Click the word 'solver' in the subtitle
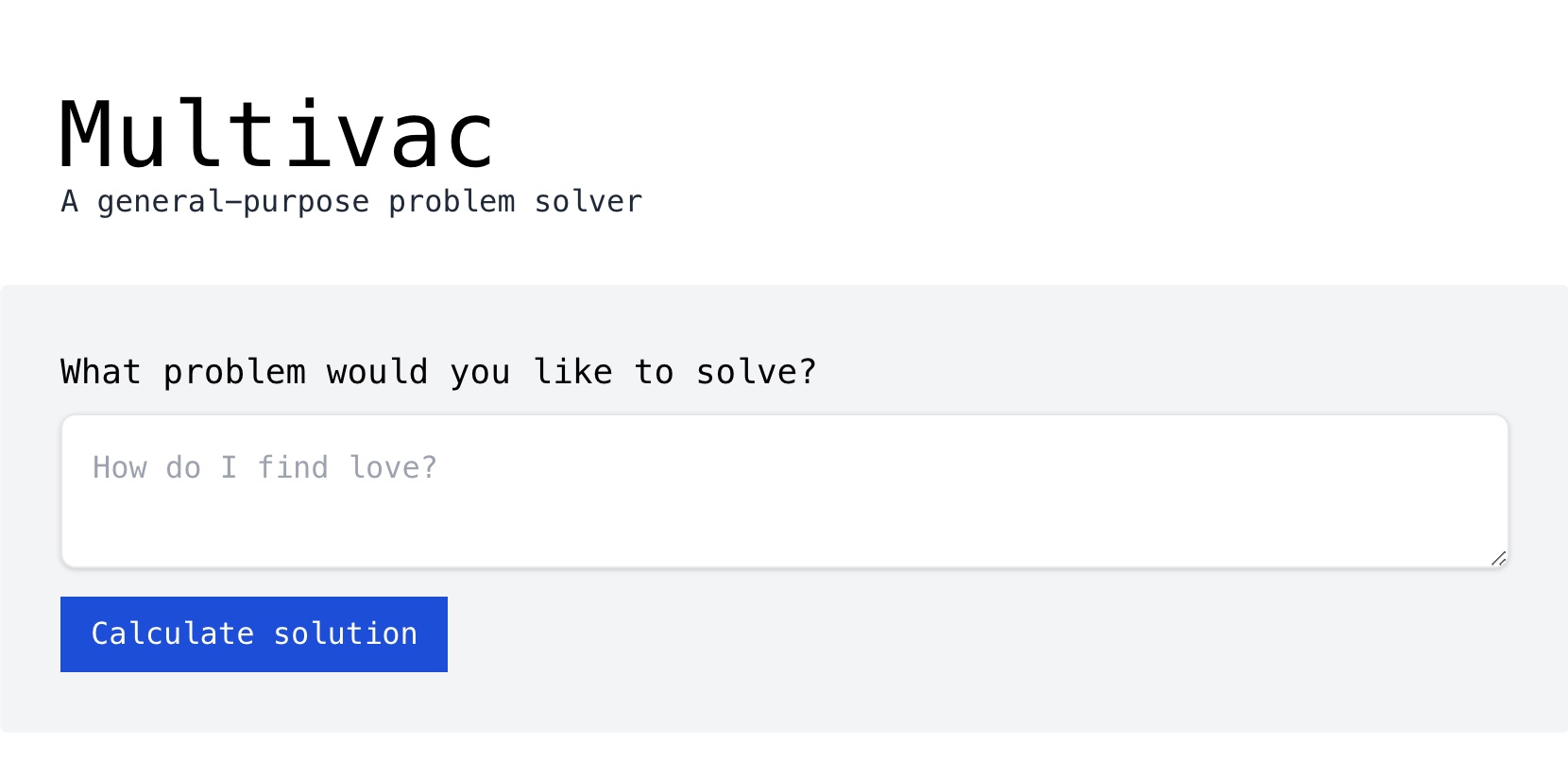The width and height of the screenshot is (1568, 776). 588,202
